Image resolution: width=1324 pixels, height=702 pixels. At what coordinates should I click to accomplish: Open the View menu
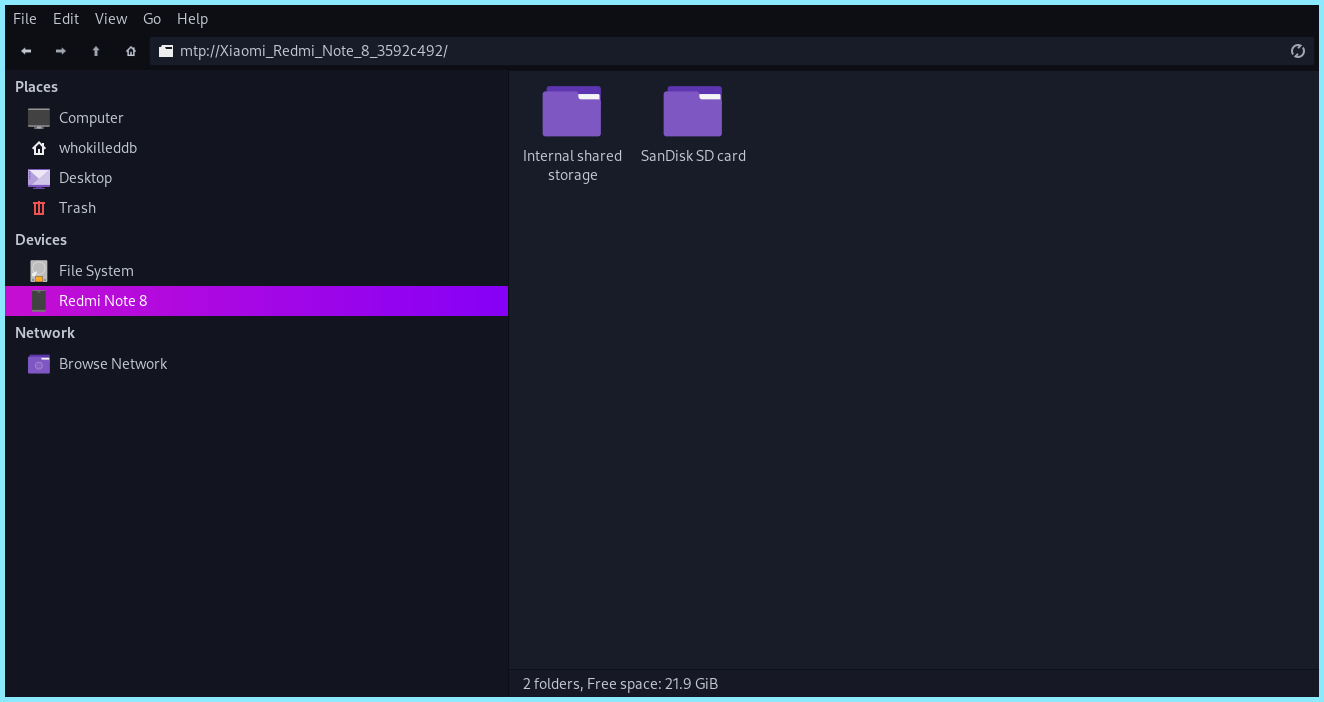click(x=110, y=18)
